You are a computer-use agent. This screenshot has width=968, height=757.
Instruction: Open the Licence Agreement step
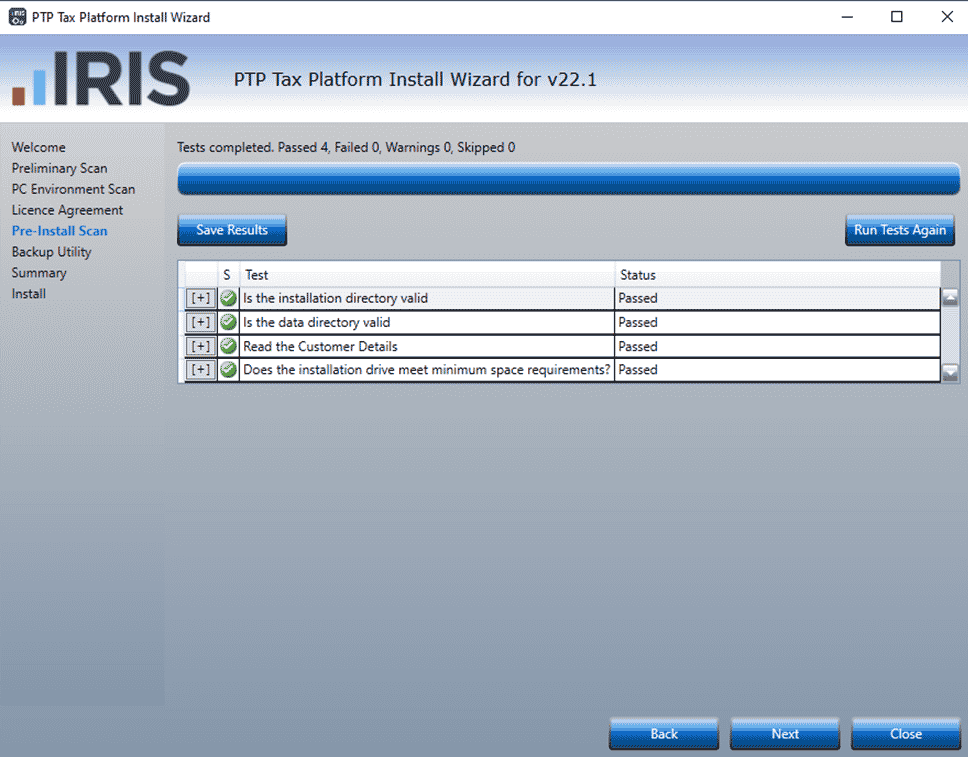coord(67,210)
